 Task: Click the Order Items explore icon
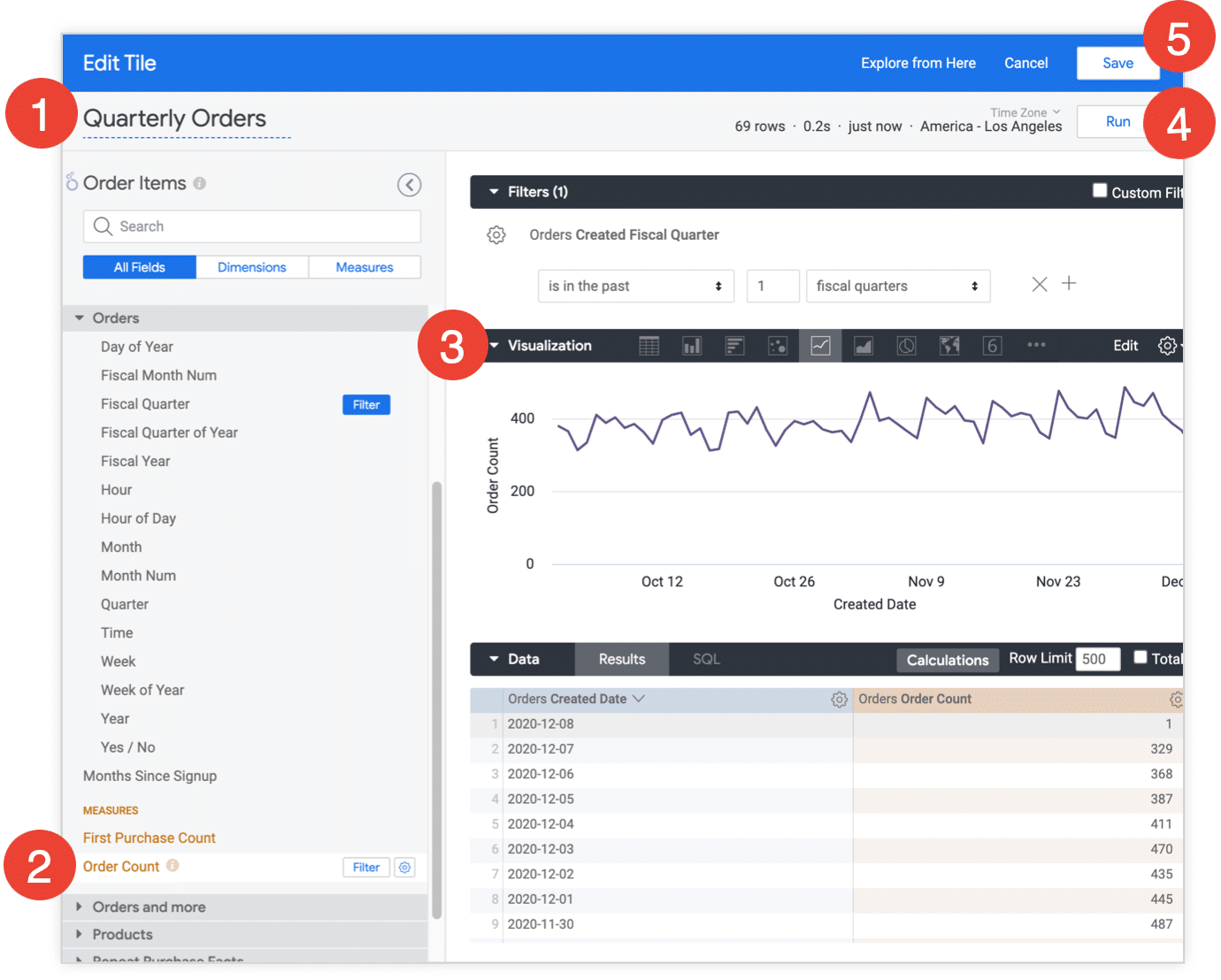[72, 182]
